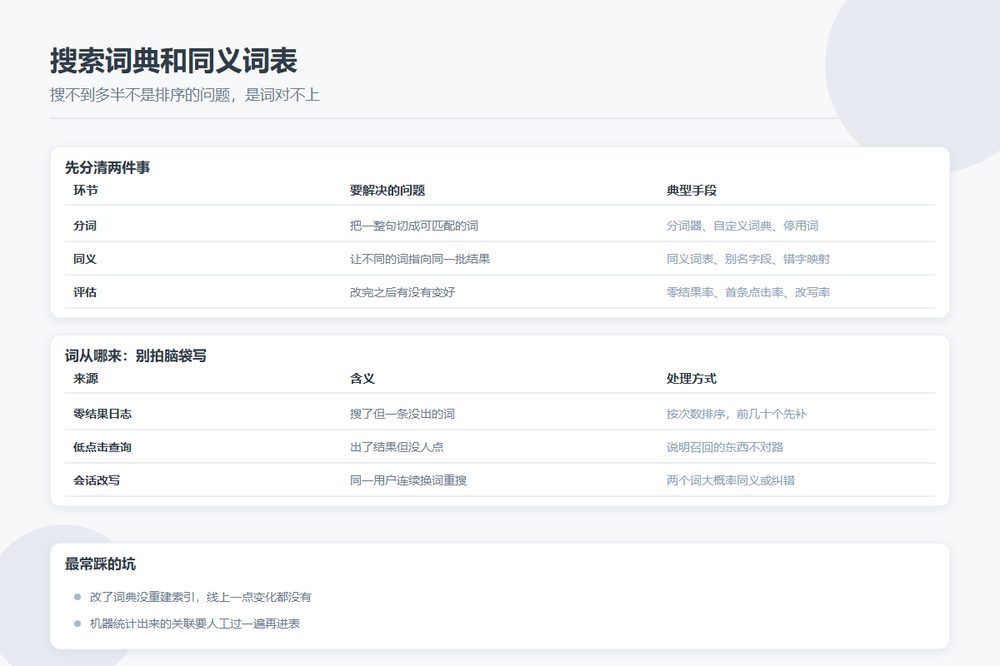Click the row label 分词

[x=85, y=225]
